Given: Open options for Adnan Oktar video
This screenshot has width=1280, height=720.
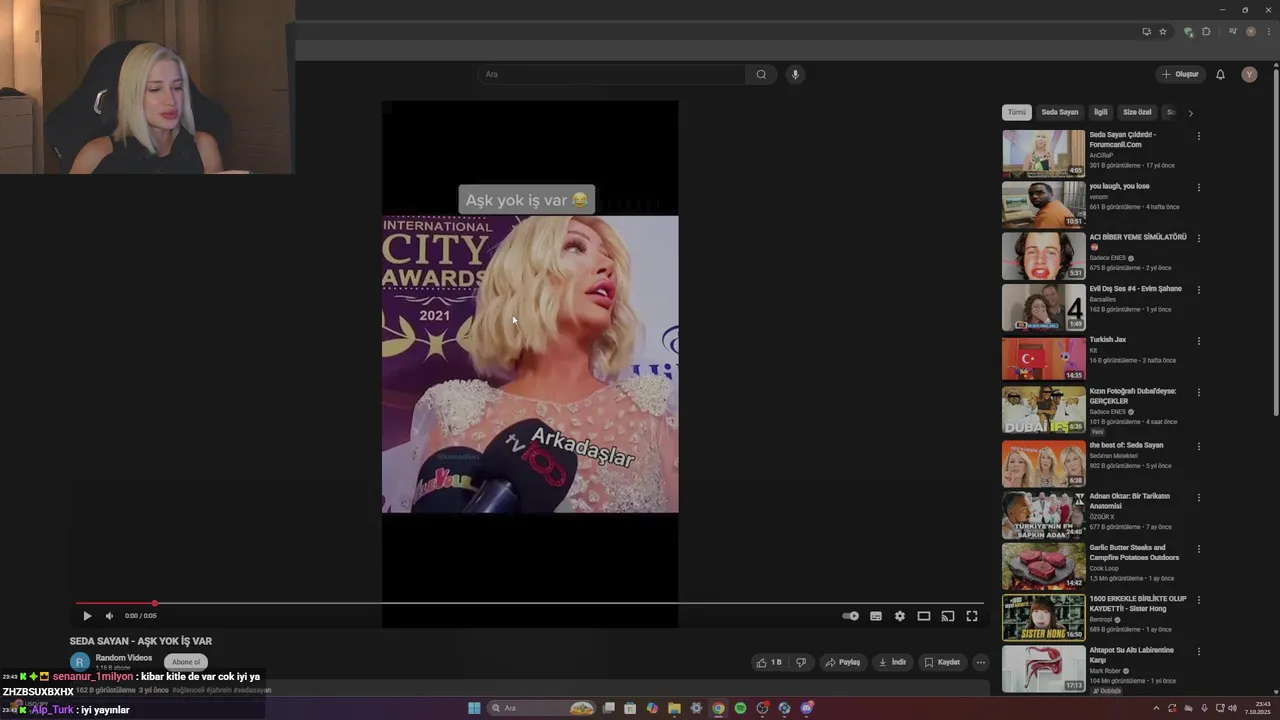Looking at the screenshot, I should click(x=1198, y=497).
